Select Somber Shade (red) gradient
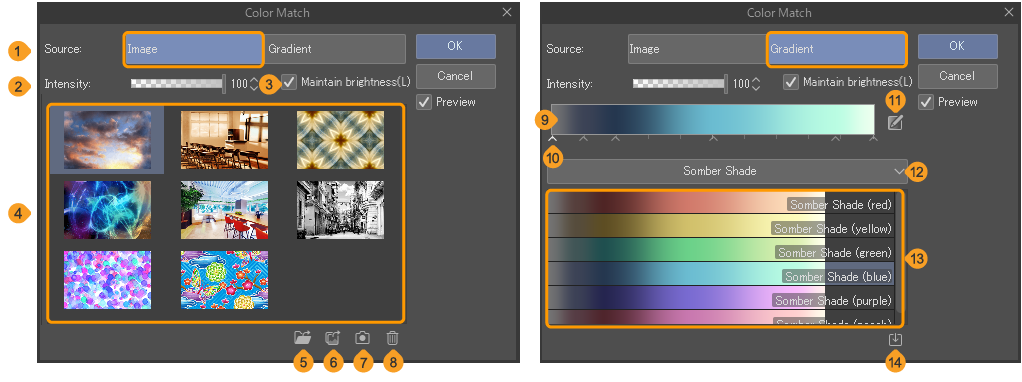Image resolution: width=1022 pixels, height=382 pixels. click(721, 203)
